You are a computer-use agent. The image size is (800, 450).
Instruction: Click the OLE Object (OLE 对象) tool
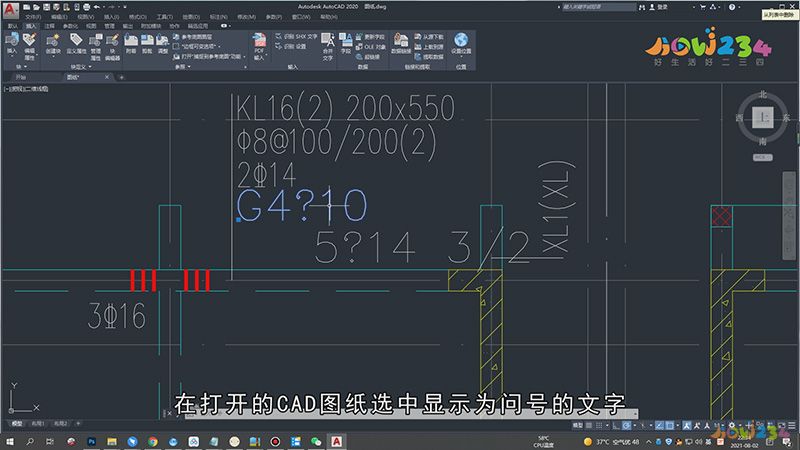(x=370, y=46)
